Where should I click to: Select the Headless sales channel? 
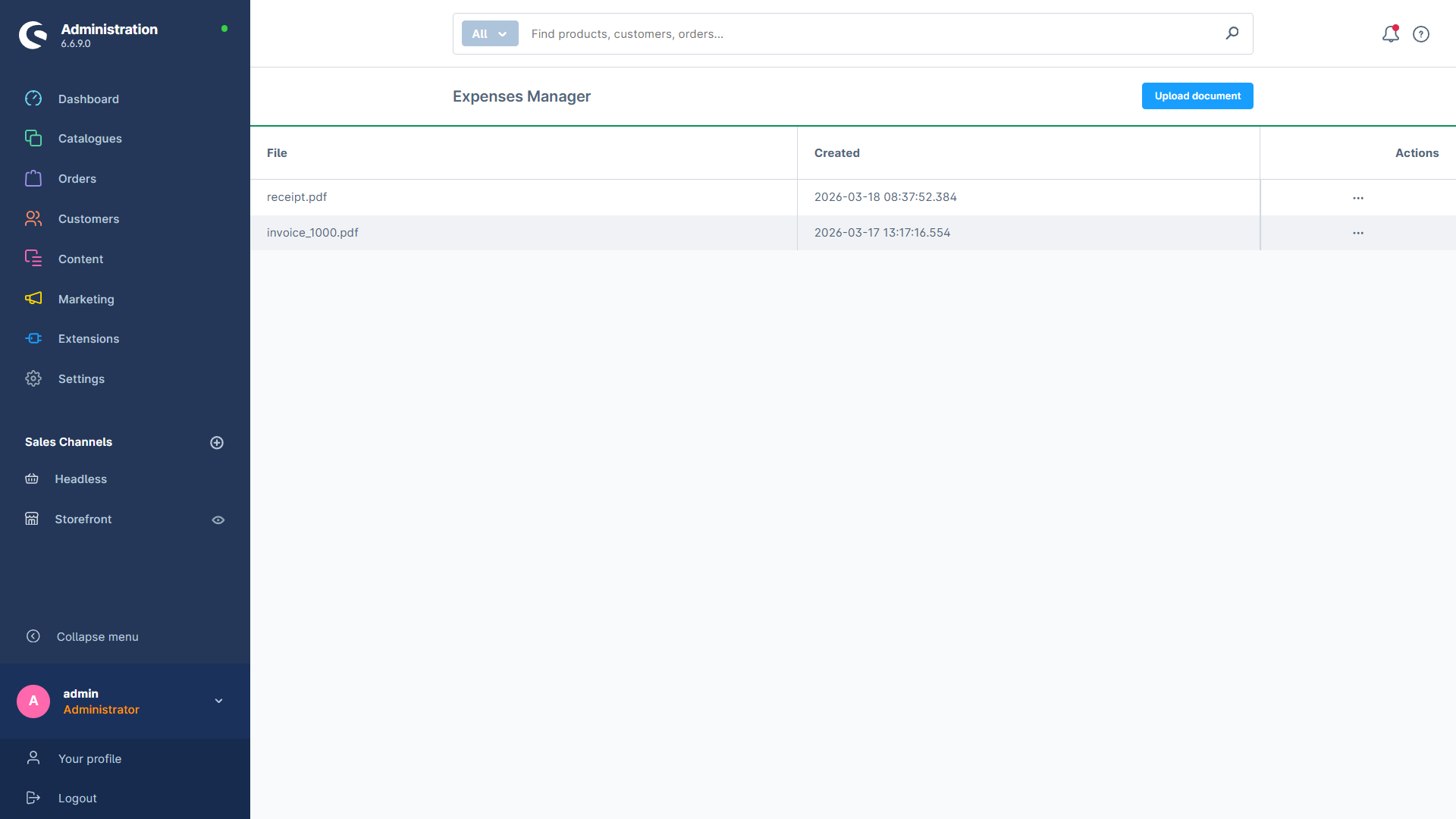coord(81,479)
